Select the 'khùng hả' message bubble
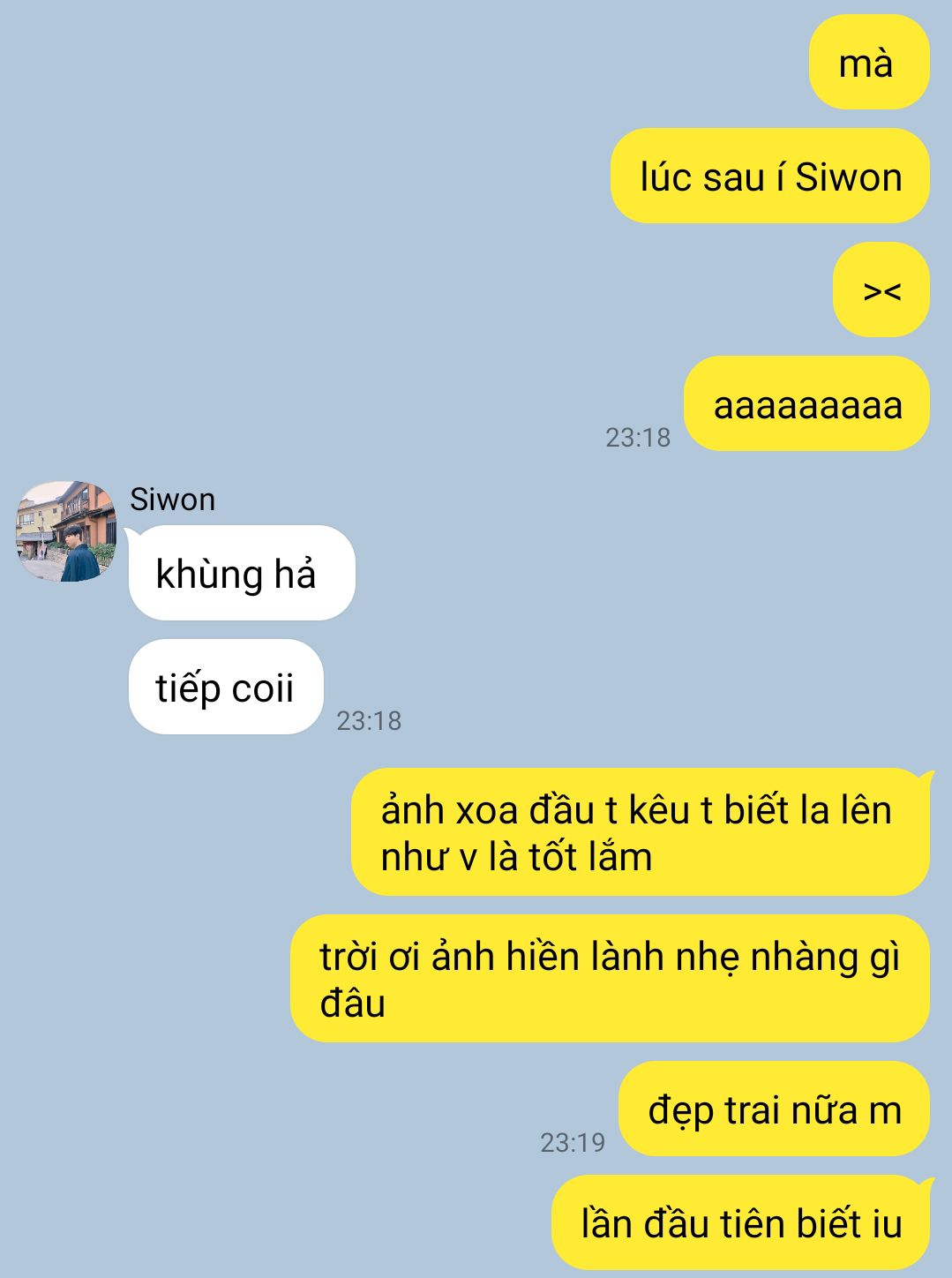Screen dimensions: 952x1278 [242, 573]
